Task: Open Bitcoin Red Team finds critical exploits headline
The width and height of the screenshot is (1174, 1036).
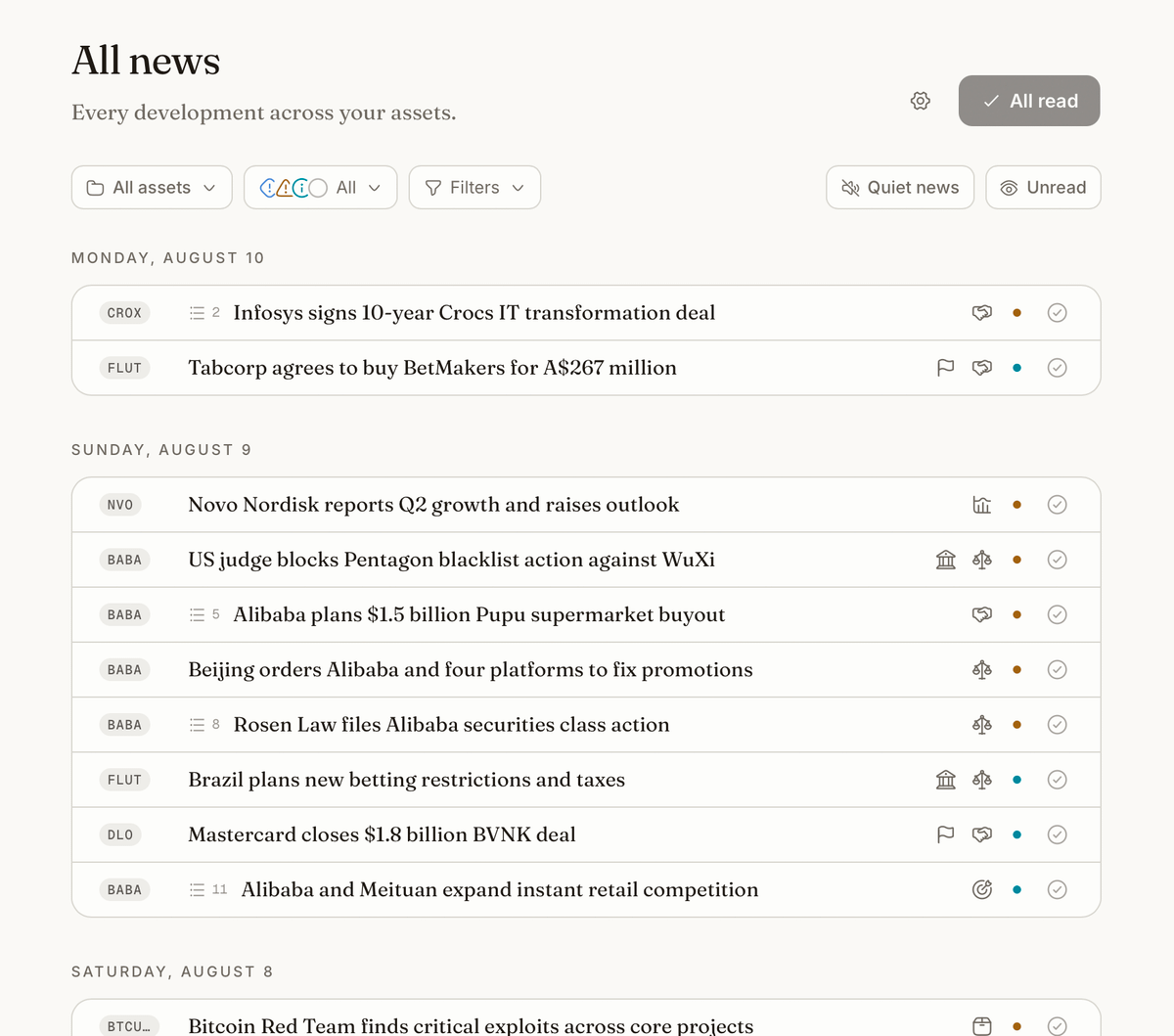Action: coord(471,1025)
